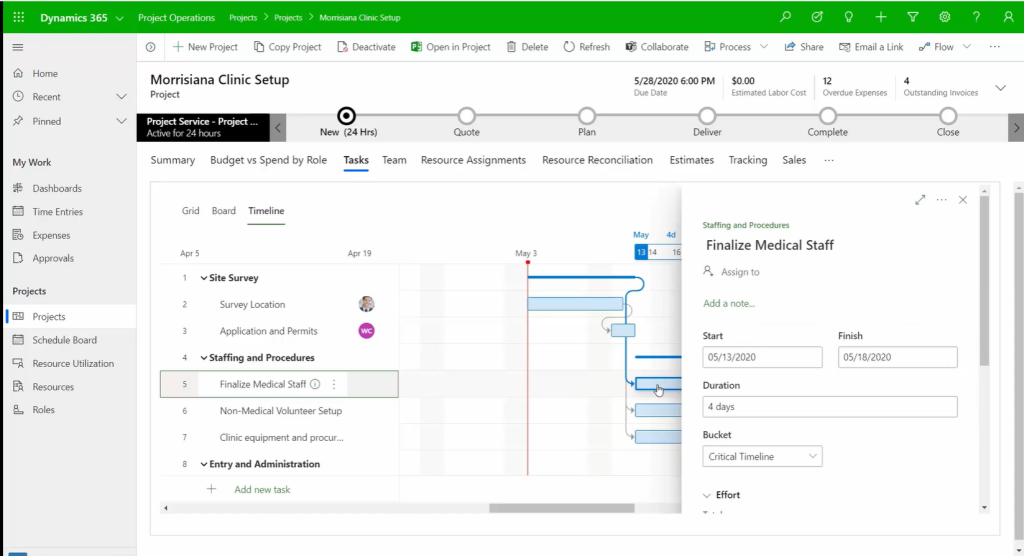The height and width of the screenshot is (556, 1024).
Task: Click the Delete trash icon command
Action: [x=527, y=47]
